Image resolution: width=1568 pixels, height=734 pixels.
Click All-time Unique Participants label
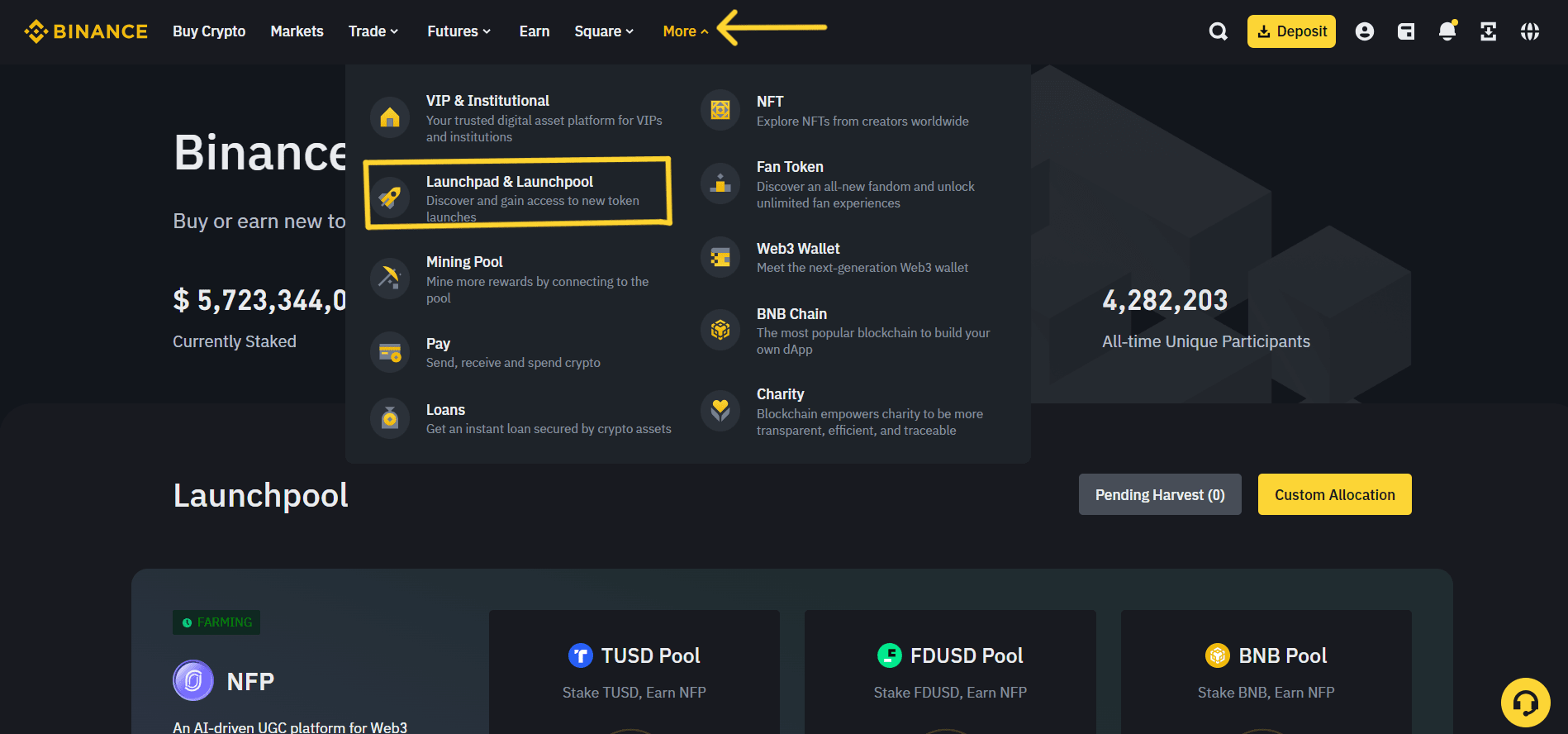coord(1206,341)
